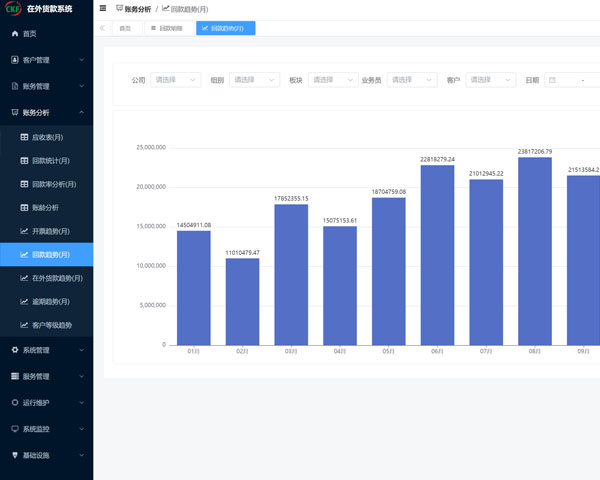Click the gear icon for 系统管理
The width and height of the screenshot is (600, 480).
coord(14,350)
